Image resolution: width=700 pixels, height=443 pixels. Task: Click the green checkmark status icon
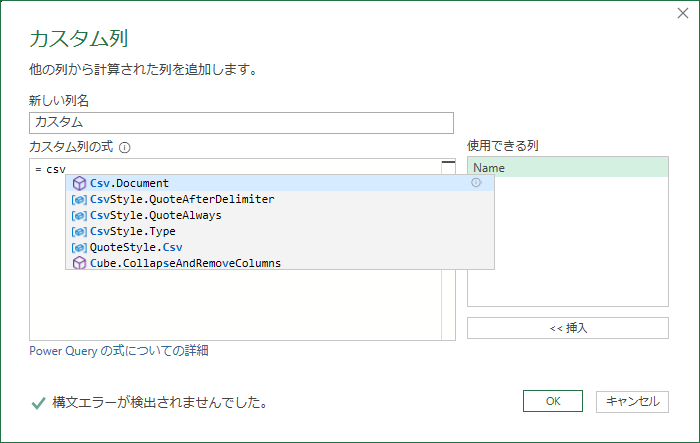(38, 403)
